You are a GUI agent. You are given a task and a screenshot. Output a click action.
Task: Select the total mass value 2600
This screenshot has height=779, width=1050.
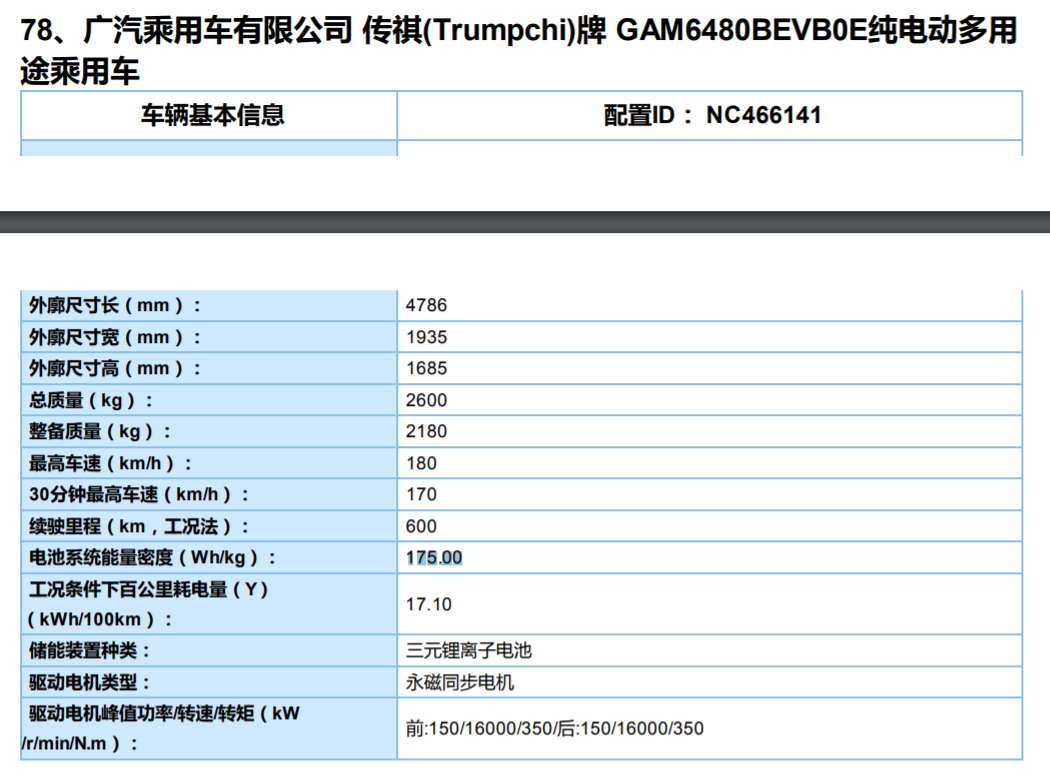427,400
